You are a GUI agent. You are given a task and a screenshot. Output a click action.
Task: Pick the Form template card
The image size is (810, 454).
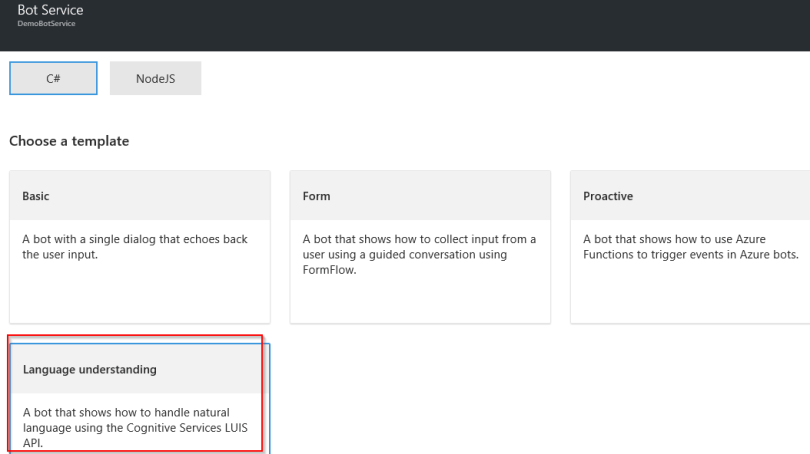420,246
